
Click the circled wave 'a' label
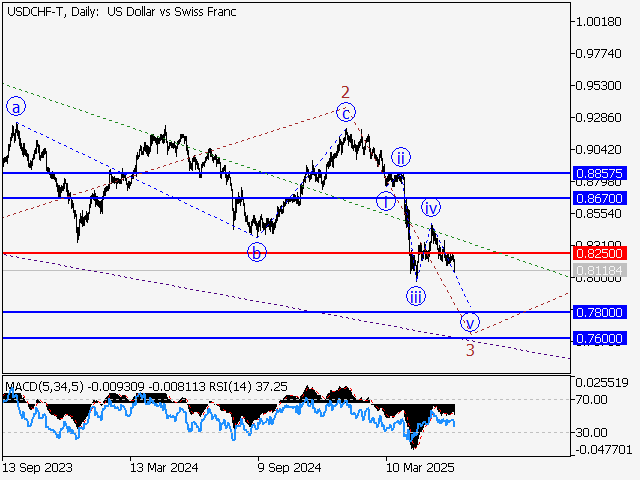pos(15,106)
